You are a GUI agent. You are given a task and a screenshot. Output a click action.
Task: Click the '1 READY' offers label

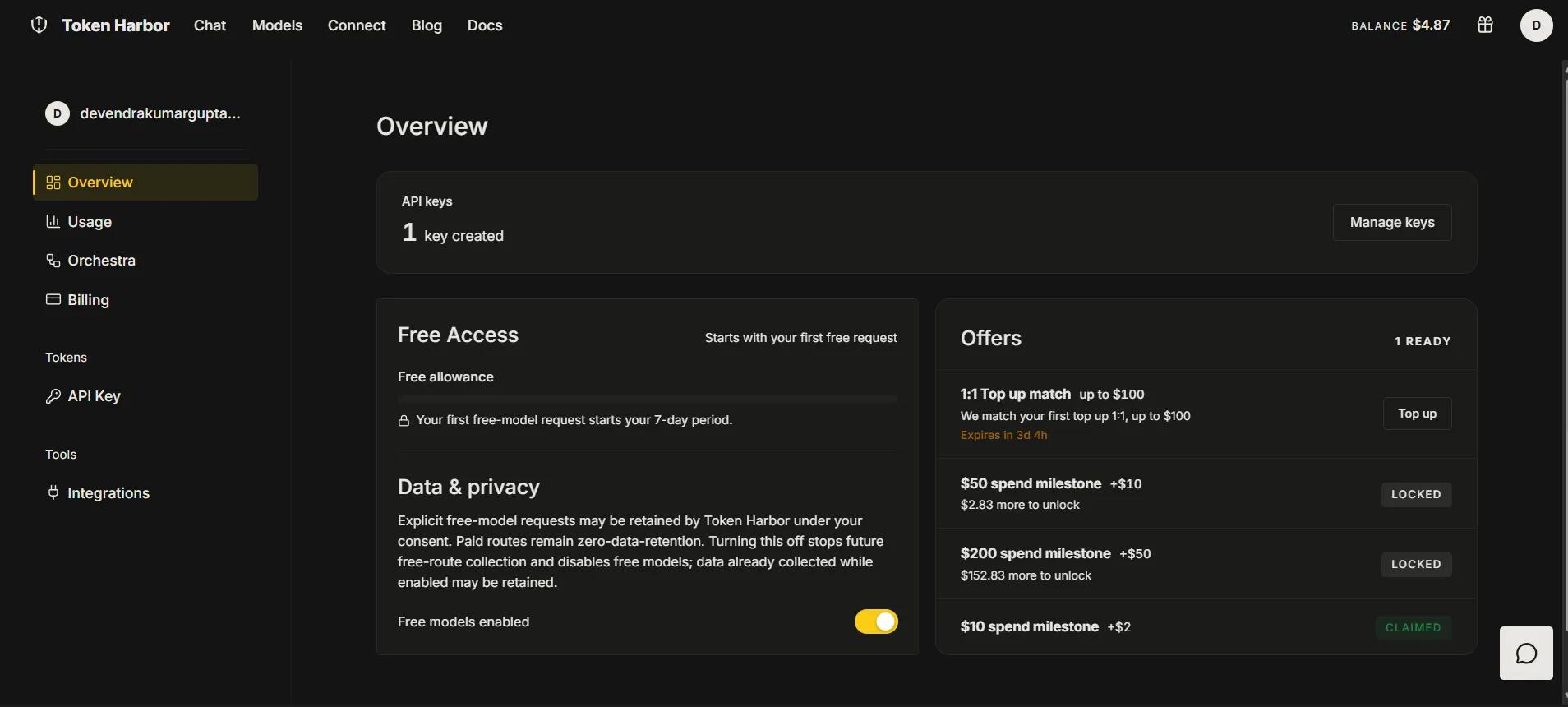pyautogui.click(x=1423, y=341)
